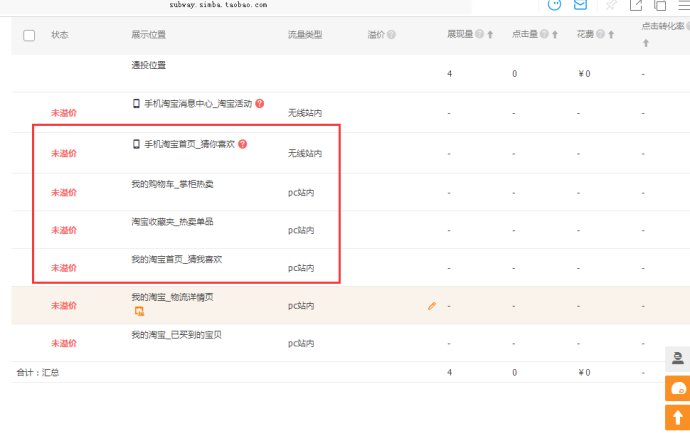Sort by 点击量 using its arrow
Screen dimensions: 690x436
coord(555,34)
